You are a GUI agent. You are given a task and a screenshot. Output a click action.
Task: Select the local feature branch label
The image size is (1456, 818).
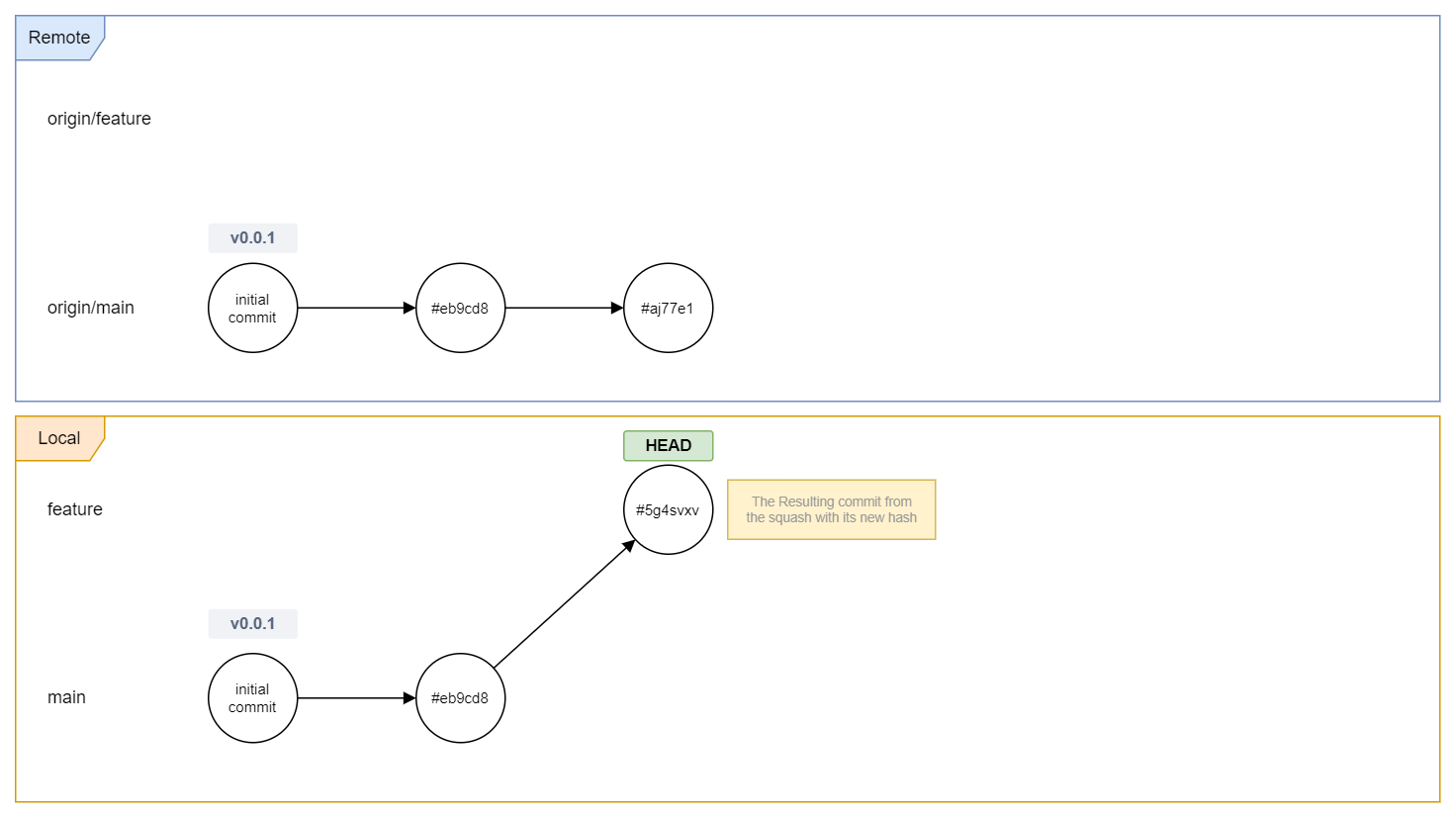point(75,509)
